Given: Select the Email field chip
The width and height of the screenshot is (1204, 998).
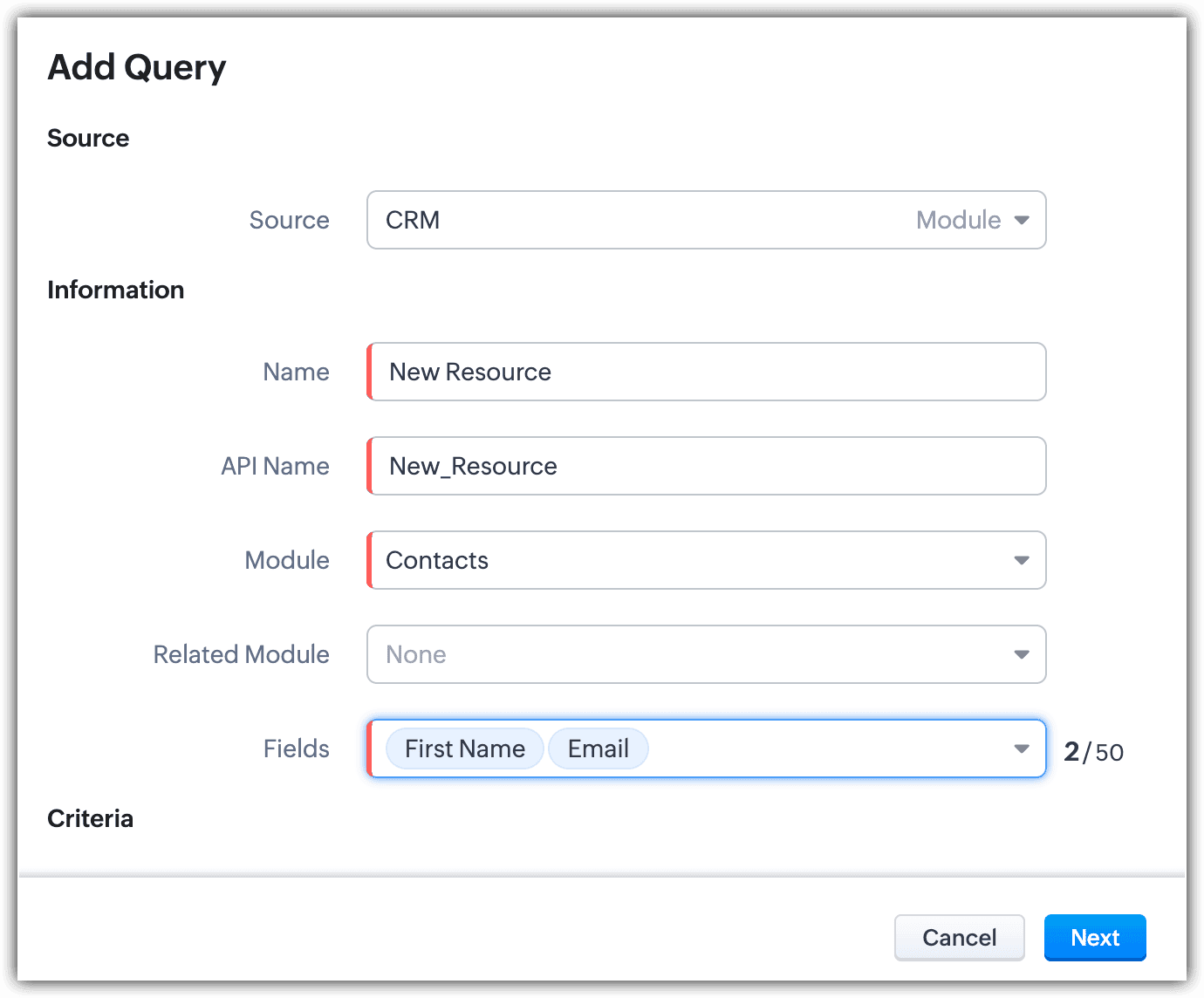Looking at the screenshot, I should 599,748.
